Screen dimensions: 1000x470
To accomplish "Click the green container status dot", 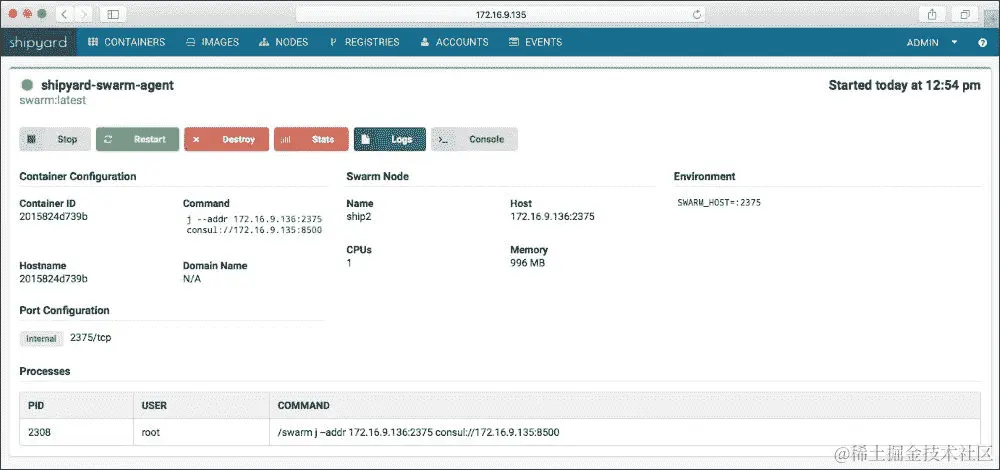I will point(27,85).
